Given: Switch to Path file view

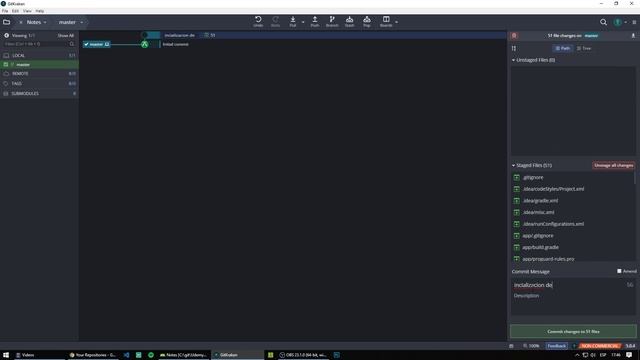Looking at the screenshot, I should [x=562, y=48].
